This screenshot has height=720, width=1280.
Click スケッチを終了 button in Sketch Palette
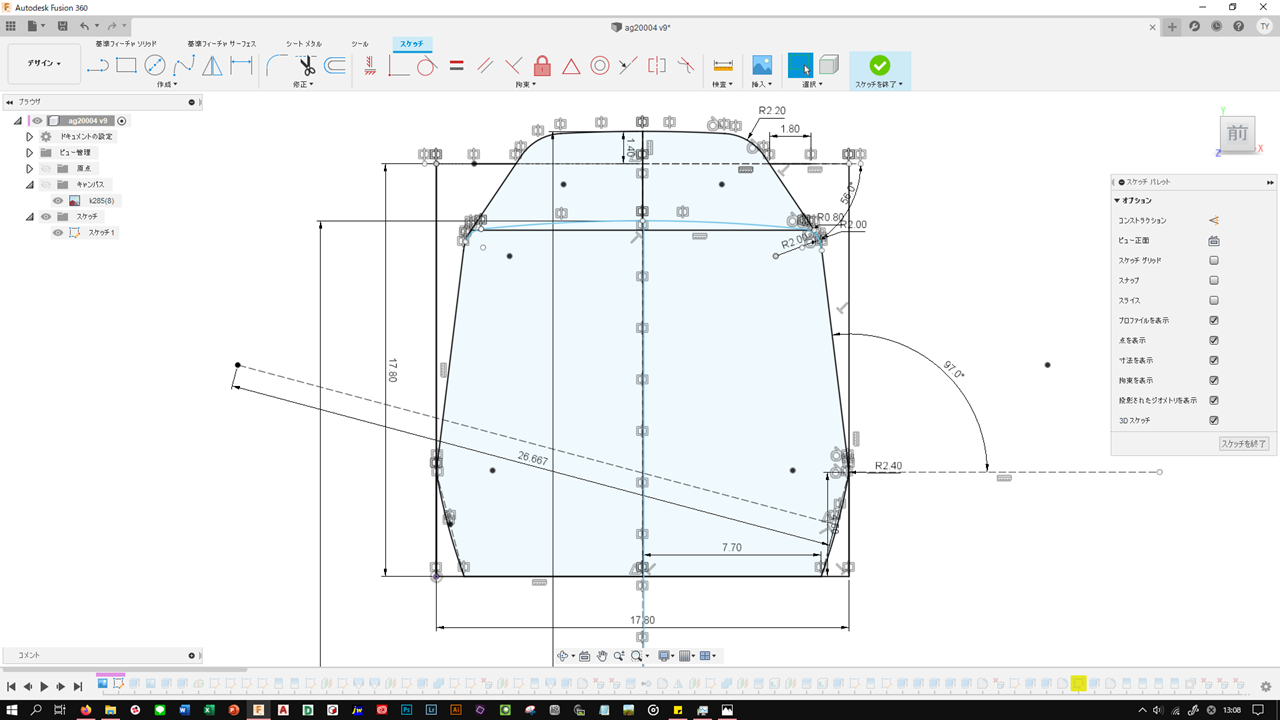pos(1243,443)
